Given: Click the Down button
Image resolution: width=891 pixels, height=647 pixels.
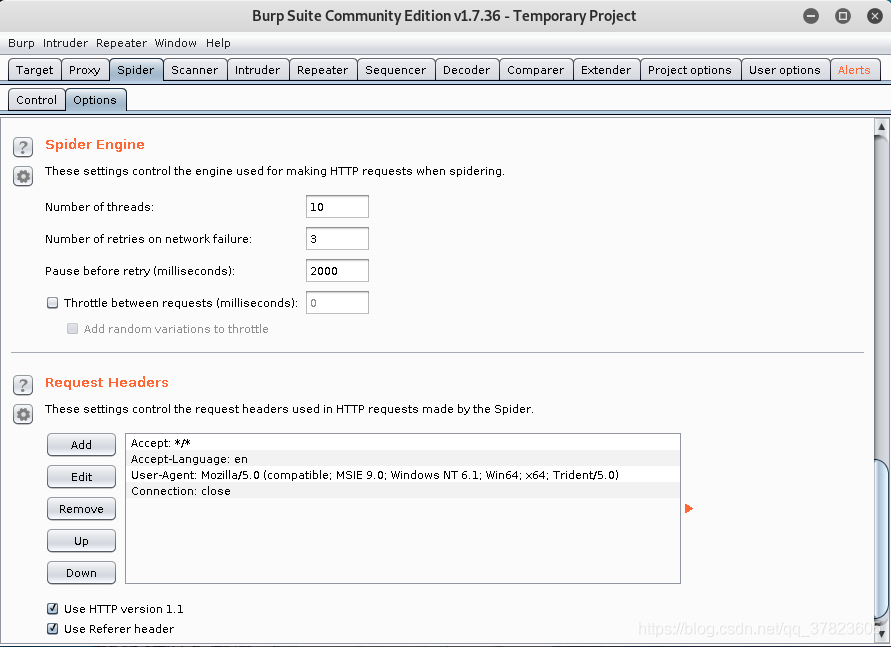Looking at the screenshot, I should [81, 573].
